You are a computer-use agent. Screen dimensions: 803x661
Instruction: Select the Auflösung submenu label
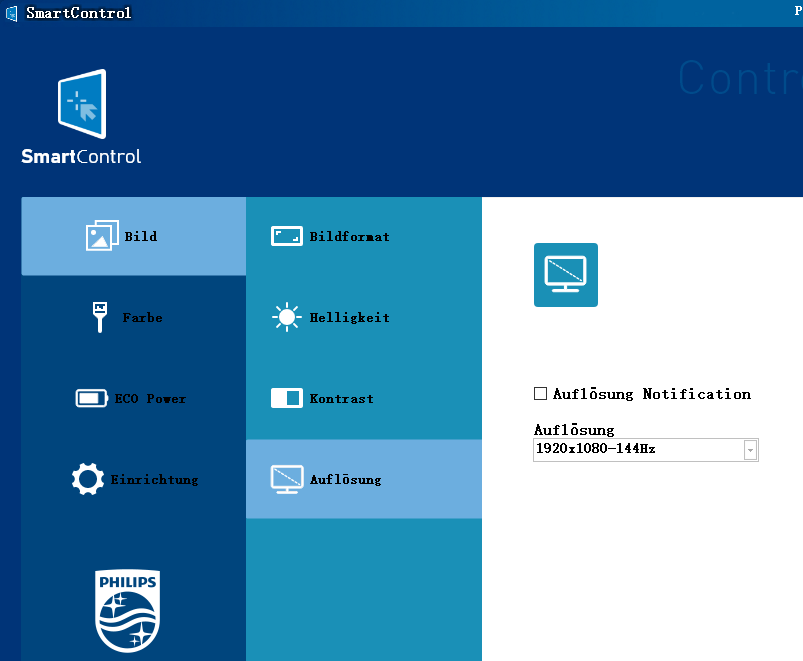coord(345,480)
